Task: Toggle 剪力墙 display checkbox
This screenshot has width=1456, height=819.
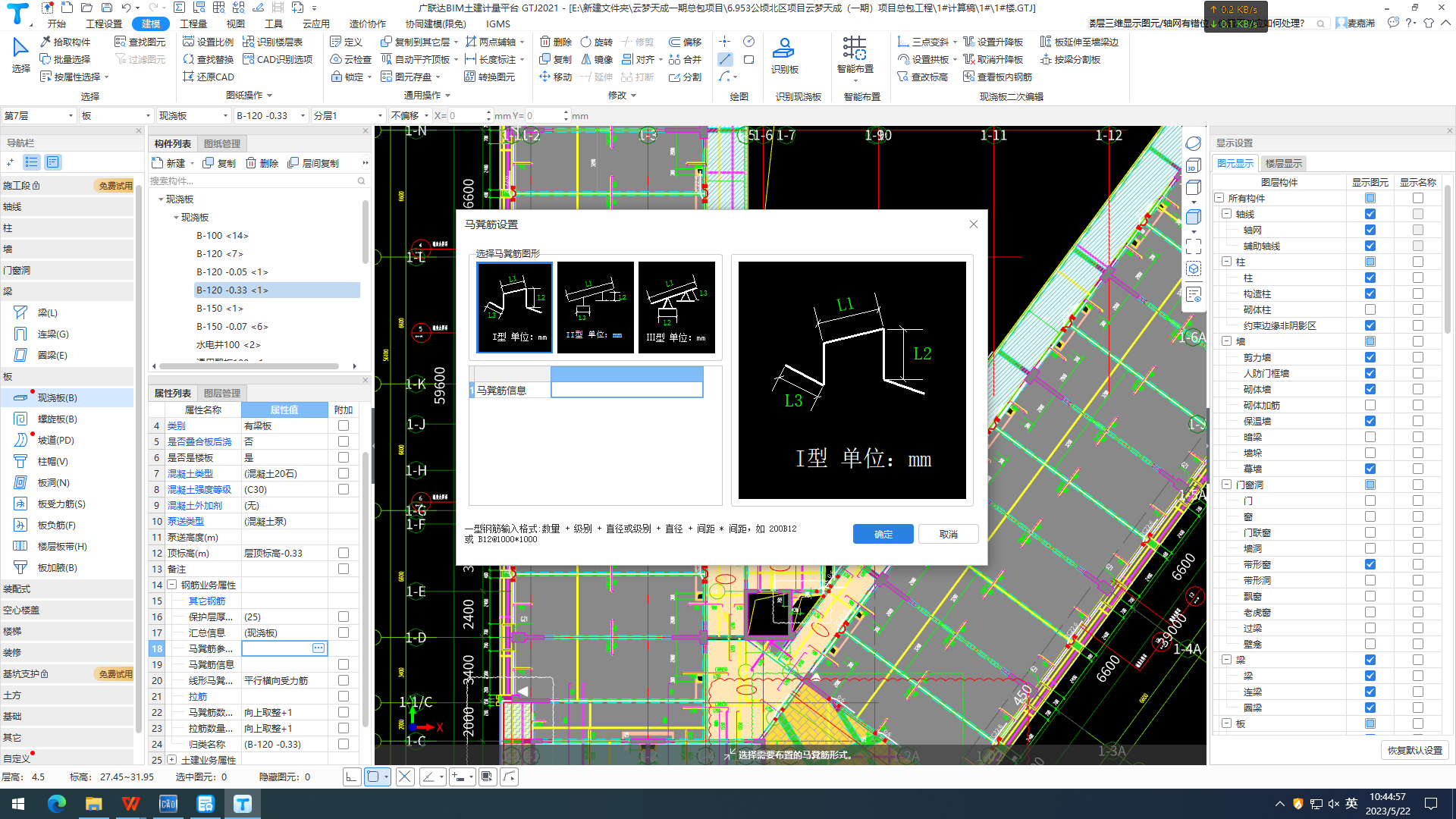Action: tap(1370, 357)
